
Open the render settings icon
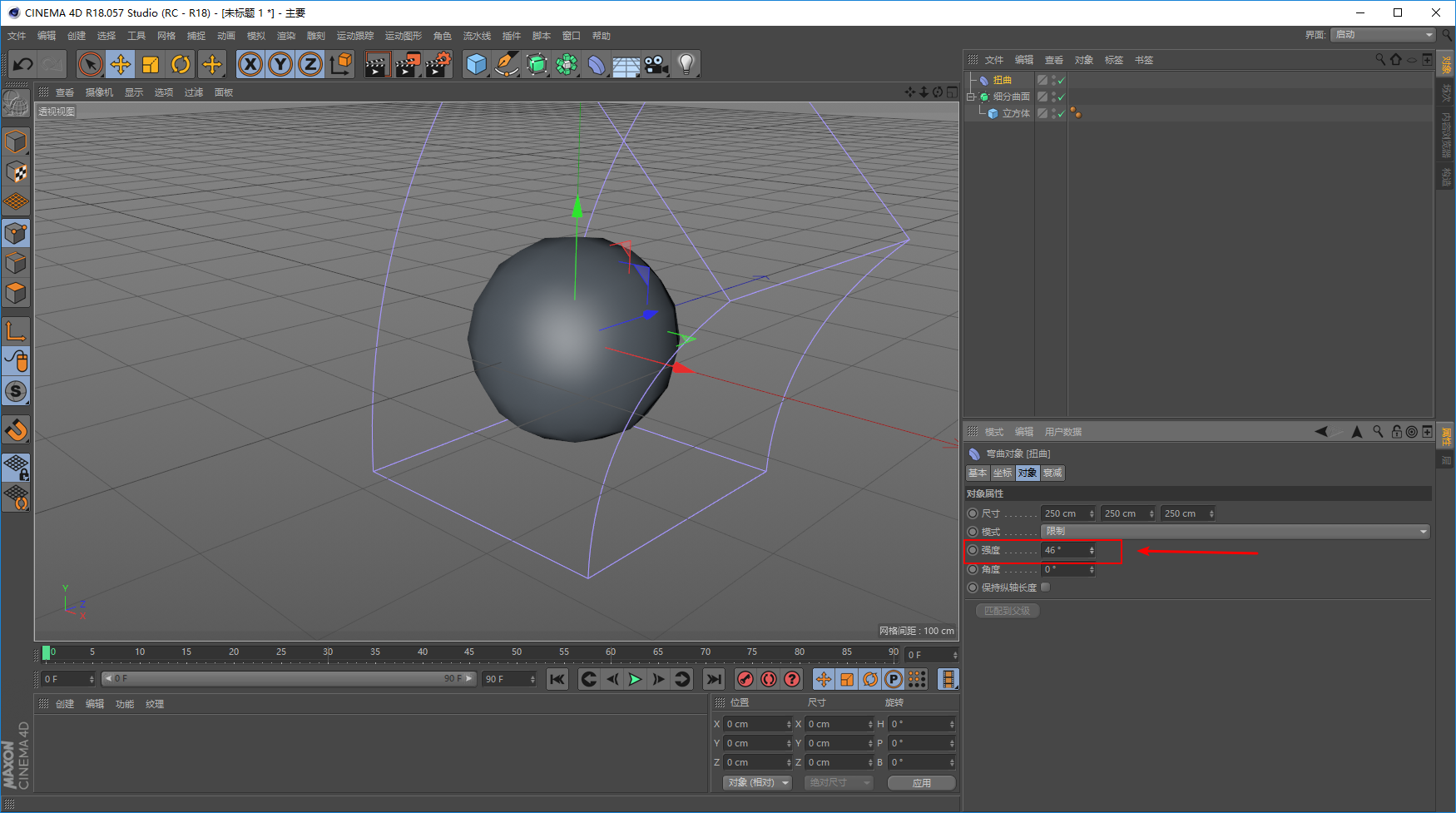[438, 64]
